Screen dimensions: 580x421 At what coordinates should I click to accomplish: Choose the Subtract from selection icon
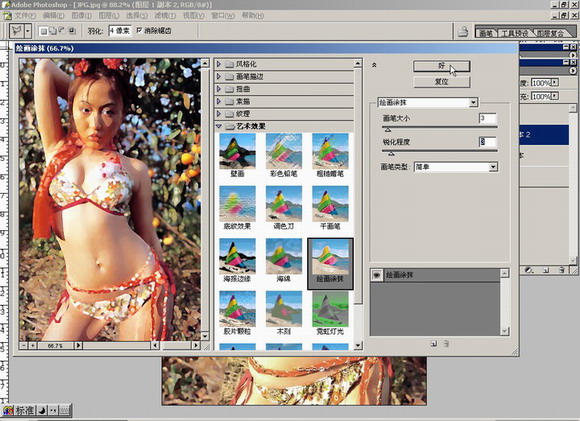pyautogui.click(x=62, y=31)
